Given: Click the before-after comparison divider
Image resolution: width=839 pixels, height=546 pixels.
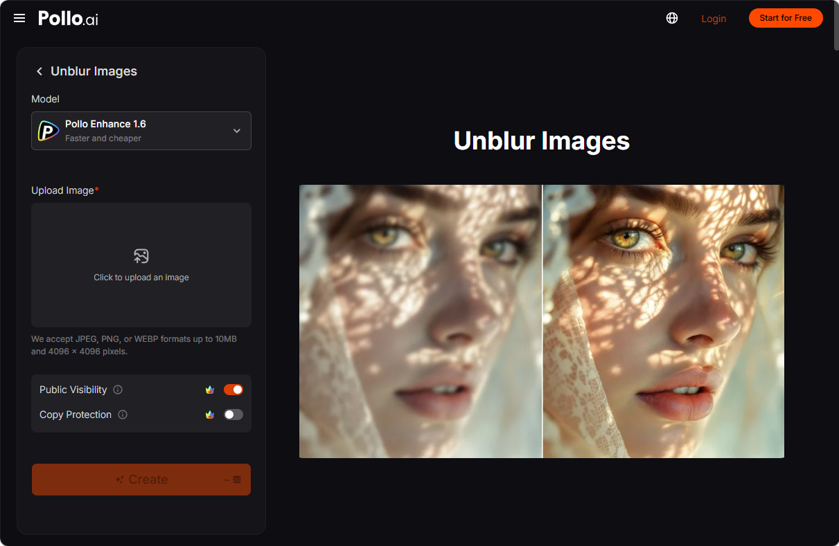Looking at the screenshot, I should tap(543, 321).
